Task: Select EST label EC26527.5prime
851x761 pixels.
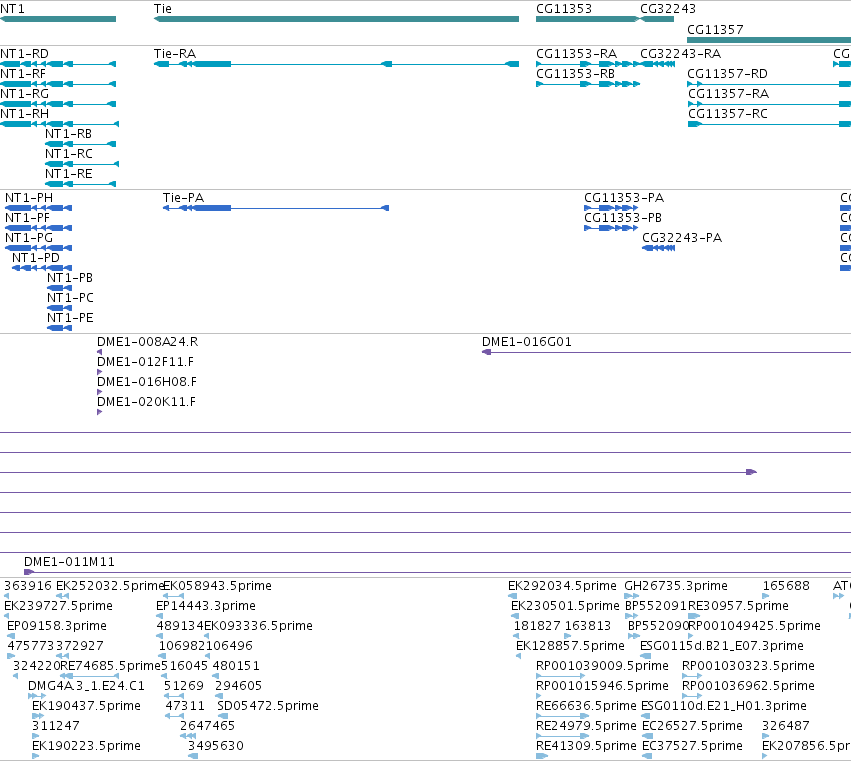Action: 693,727
